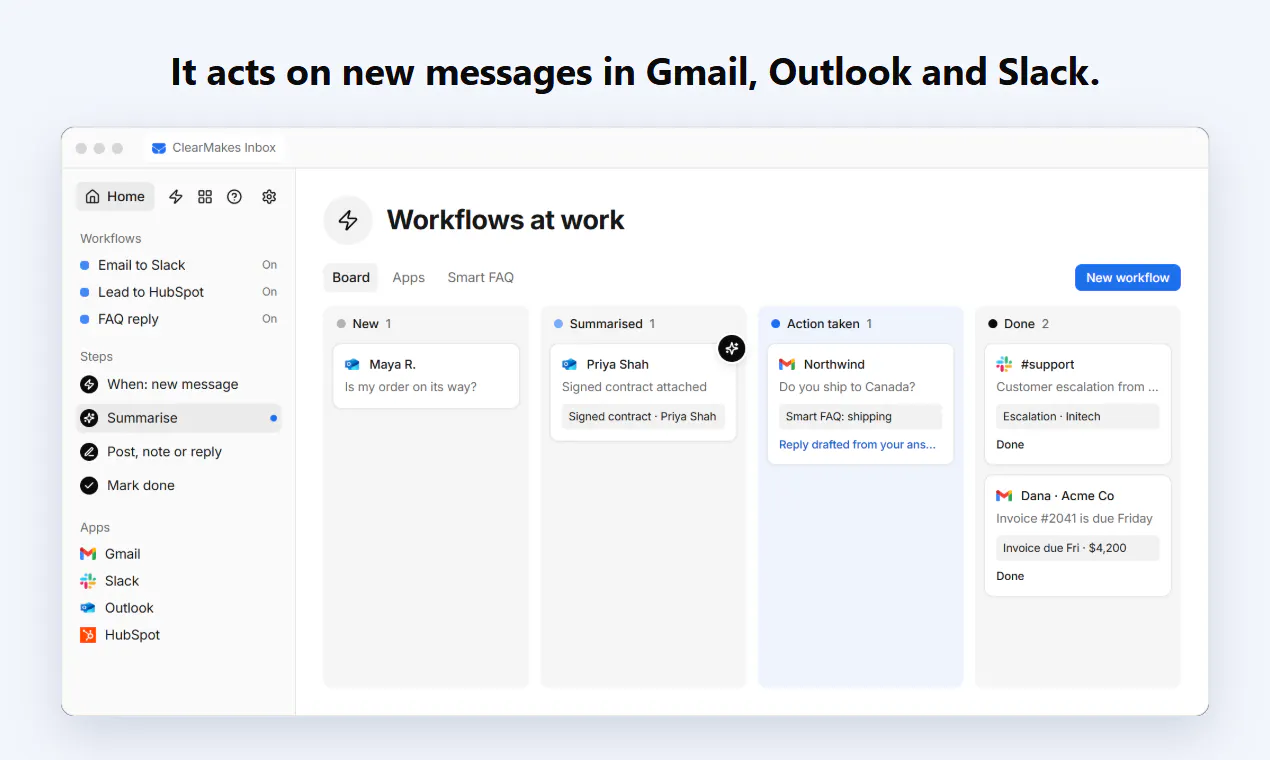Click the ClearMakes Inbox window tab

coord(214,148)
